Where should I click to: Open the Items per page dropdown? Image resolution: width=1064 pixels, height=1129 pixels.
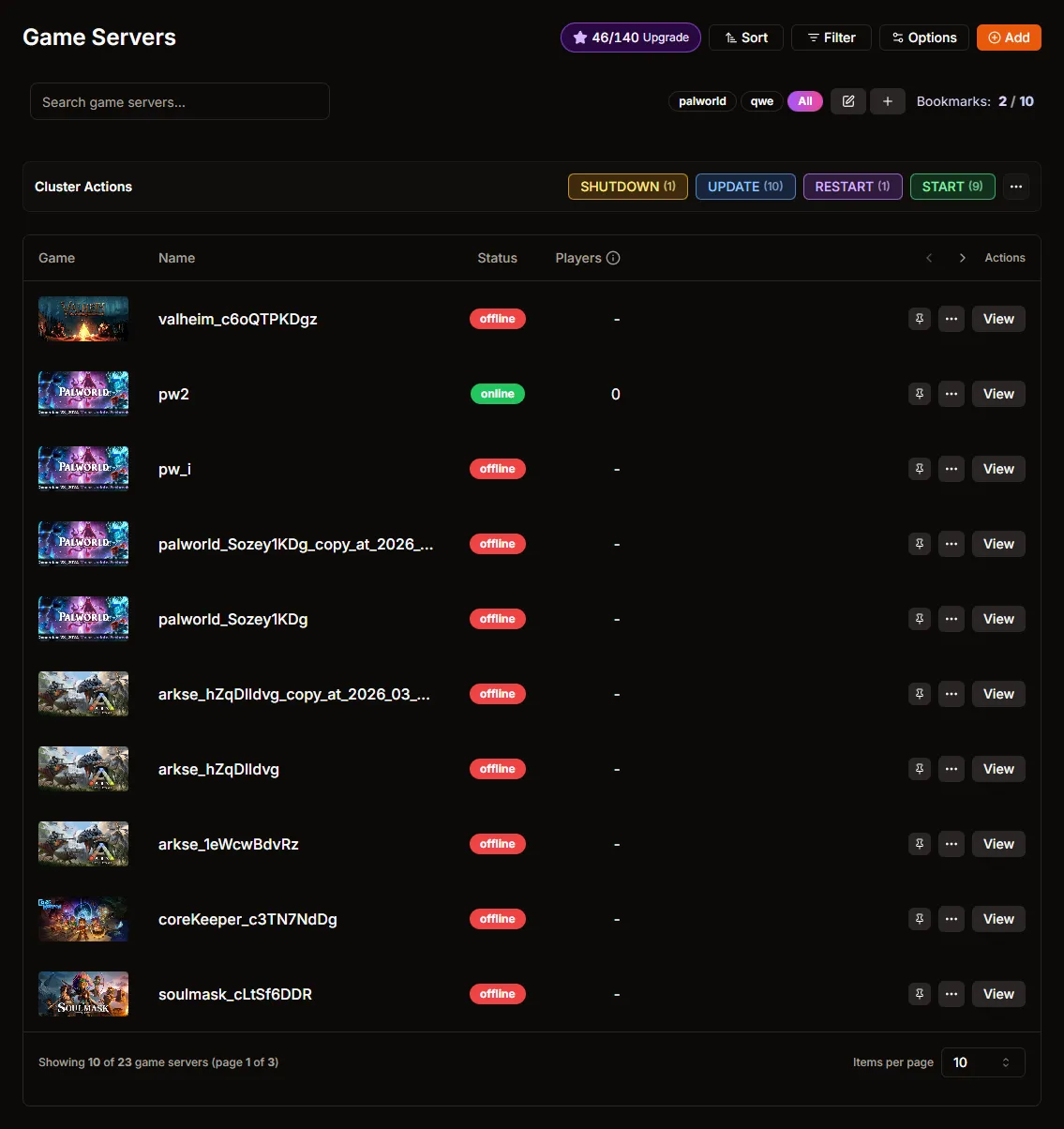[982, 1061]
